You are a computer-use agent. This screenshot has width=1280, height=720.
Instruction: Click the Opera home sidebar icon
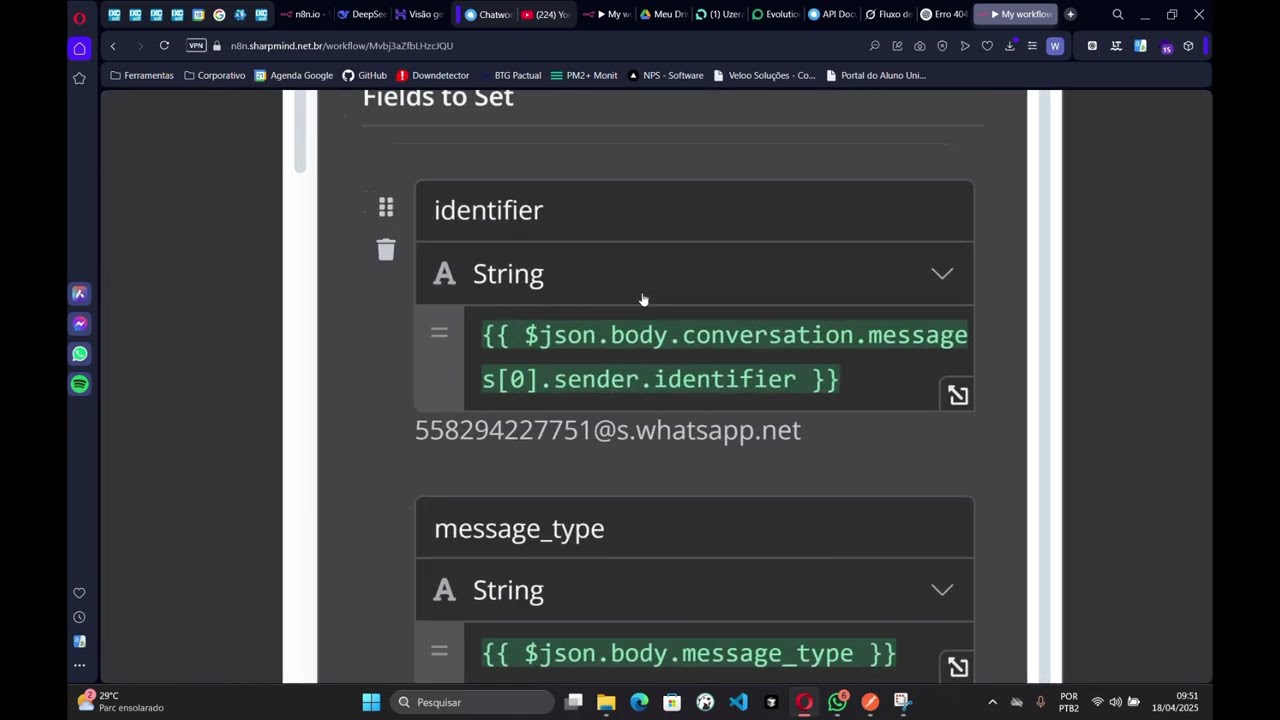[x=79, y=48]
